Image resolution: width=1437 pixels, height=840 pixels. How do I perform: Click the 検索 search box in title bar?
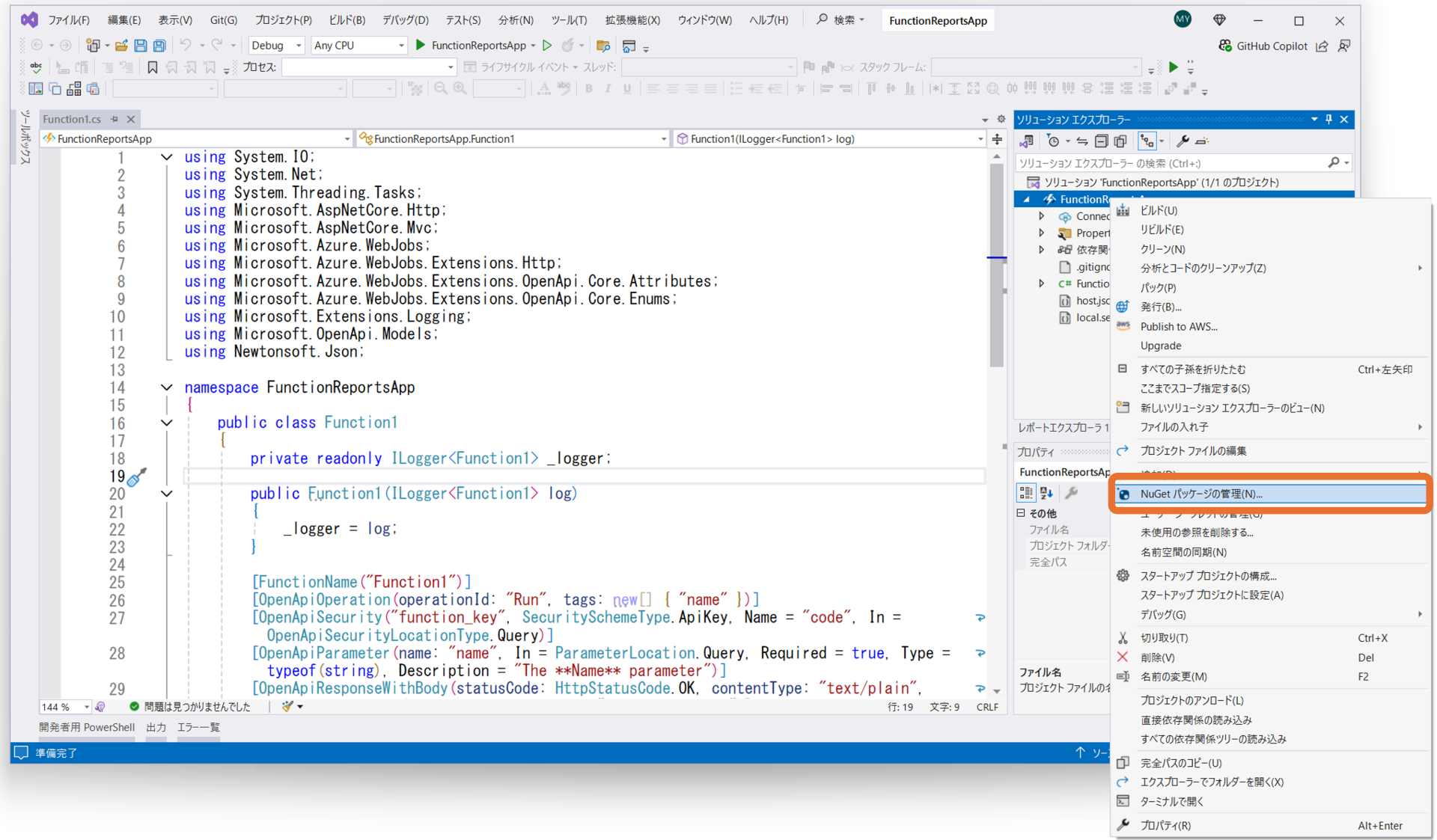841,20
